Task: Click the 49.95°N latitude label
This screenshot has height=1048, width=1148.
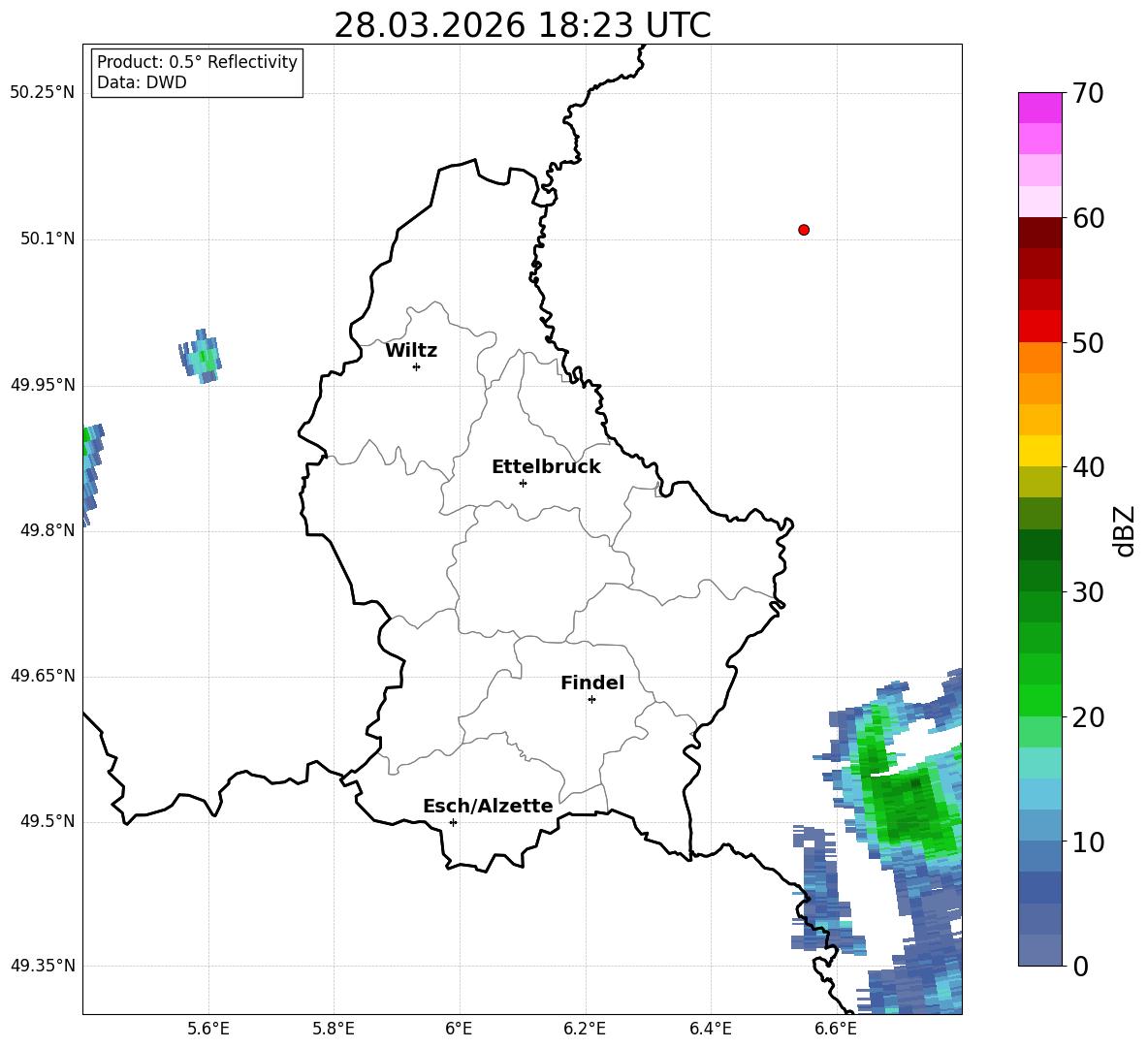Action: click(x=42, y=384)
